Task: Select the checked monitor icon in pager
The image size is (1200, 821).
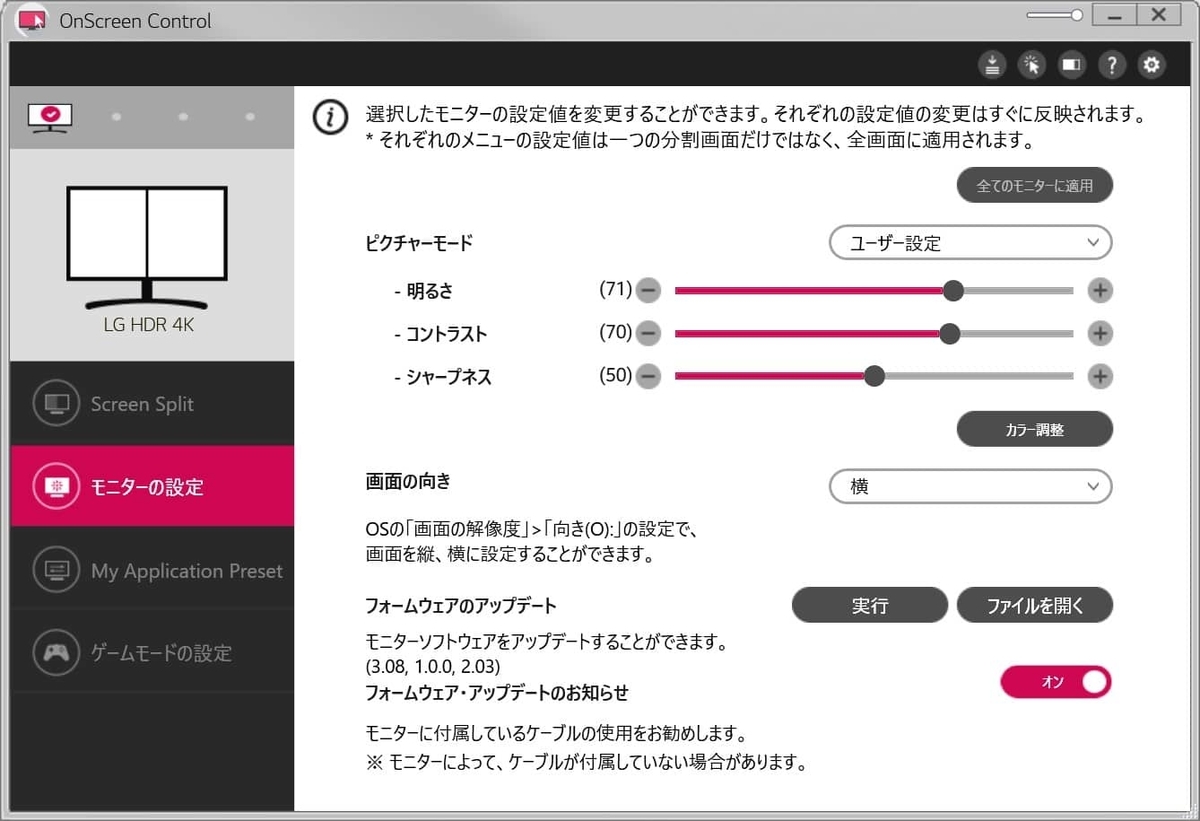Action: (x=49, y=117)
